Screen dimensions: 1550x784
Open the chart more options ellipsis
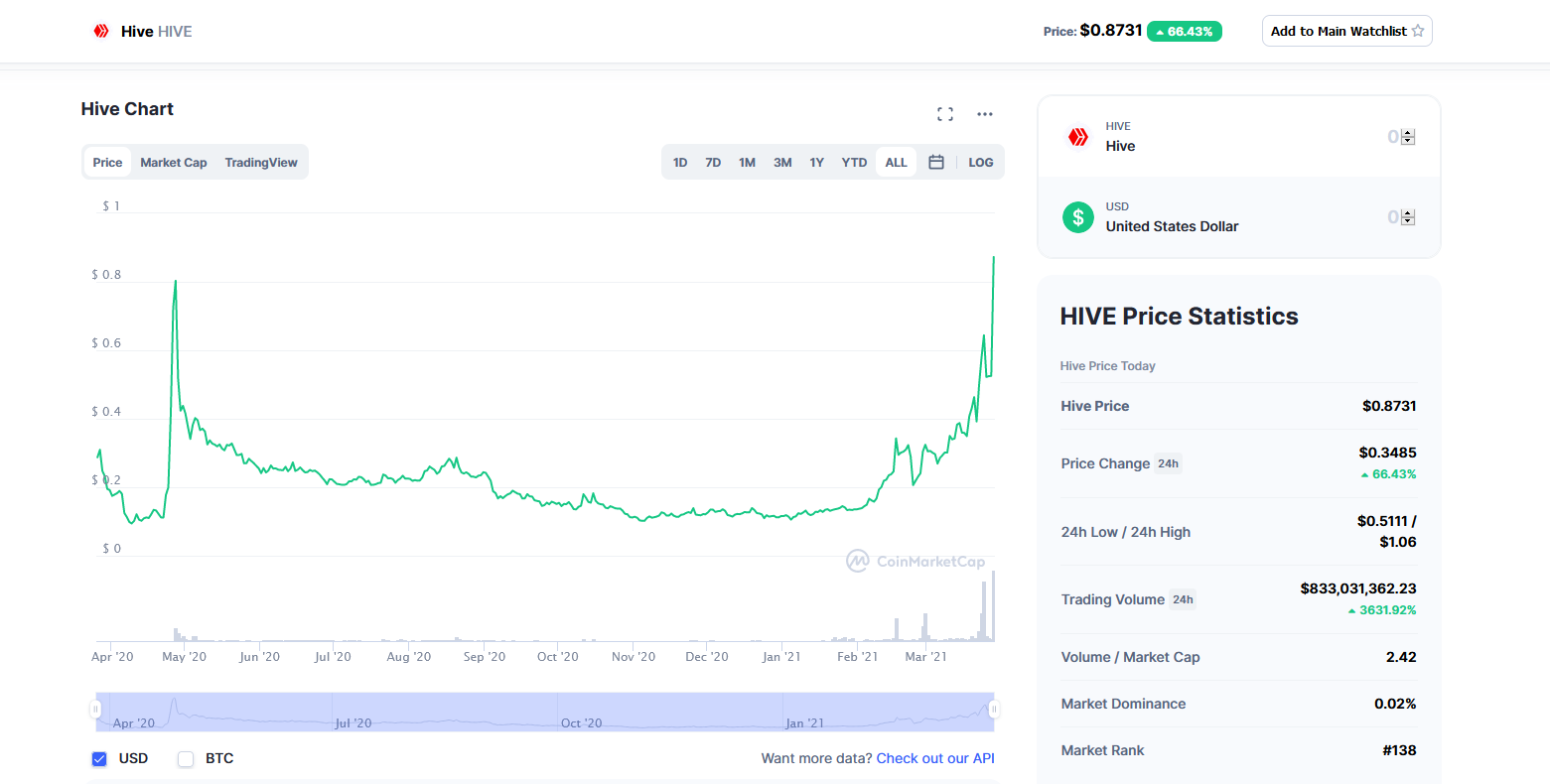coord(985,114)
